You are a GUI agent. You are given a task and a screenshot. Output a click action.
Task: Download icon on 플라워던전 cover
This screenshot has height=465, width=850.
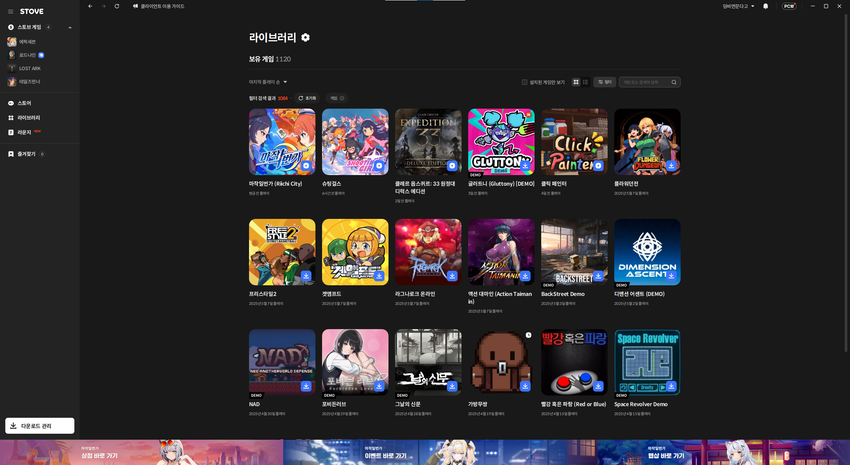click(x=671, y=166)
